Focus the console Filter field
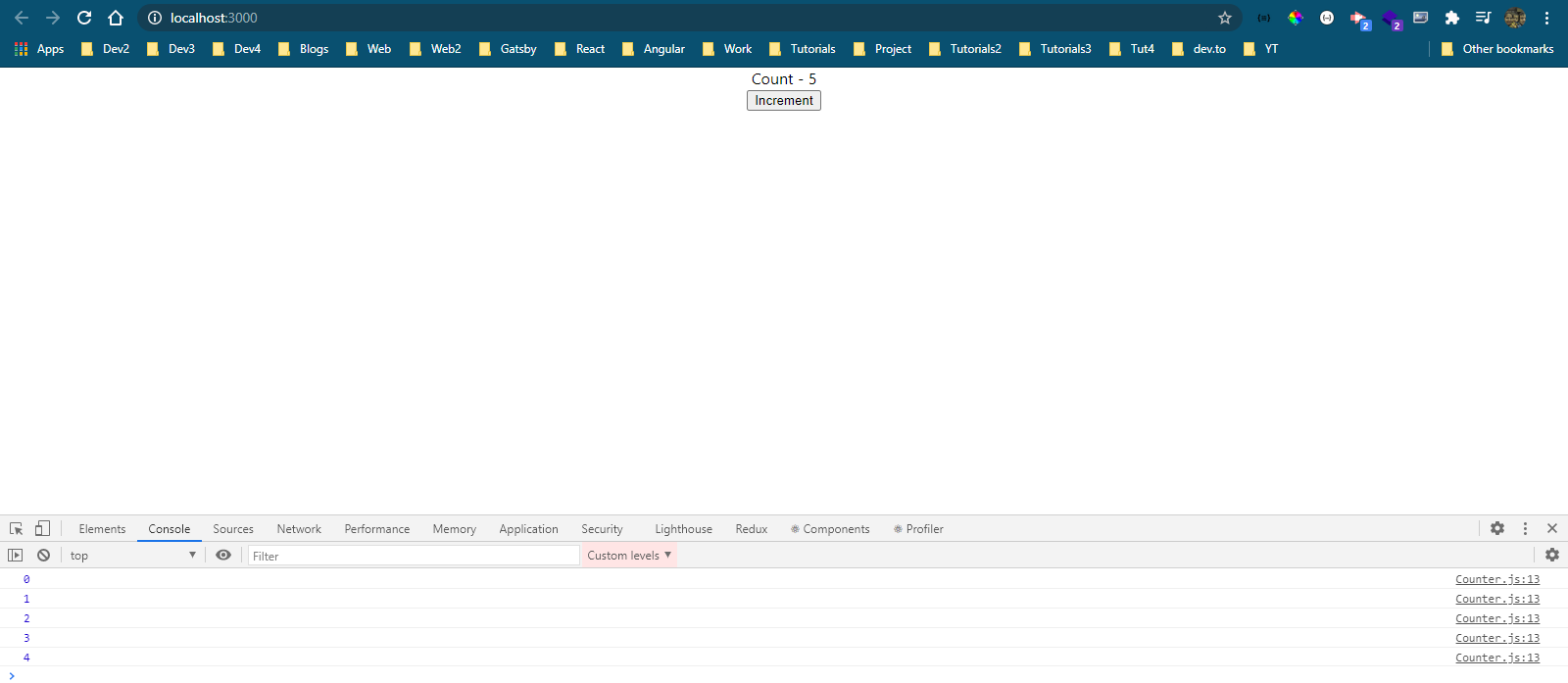1568x683 pixels. [x=414, y=556]
